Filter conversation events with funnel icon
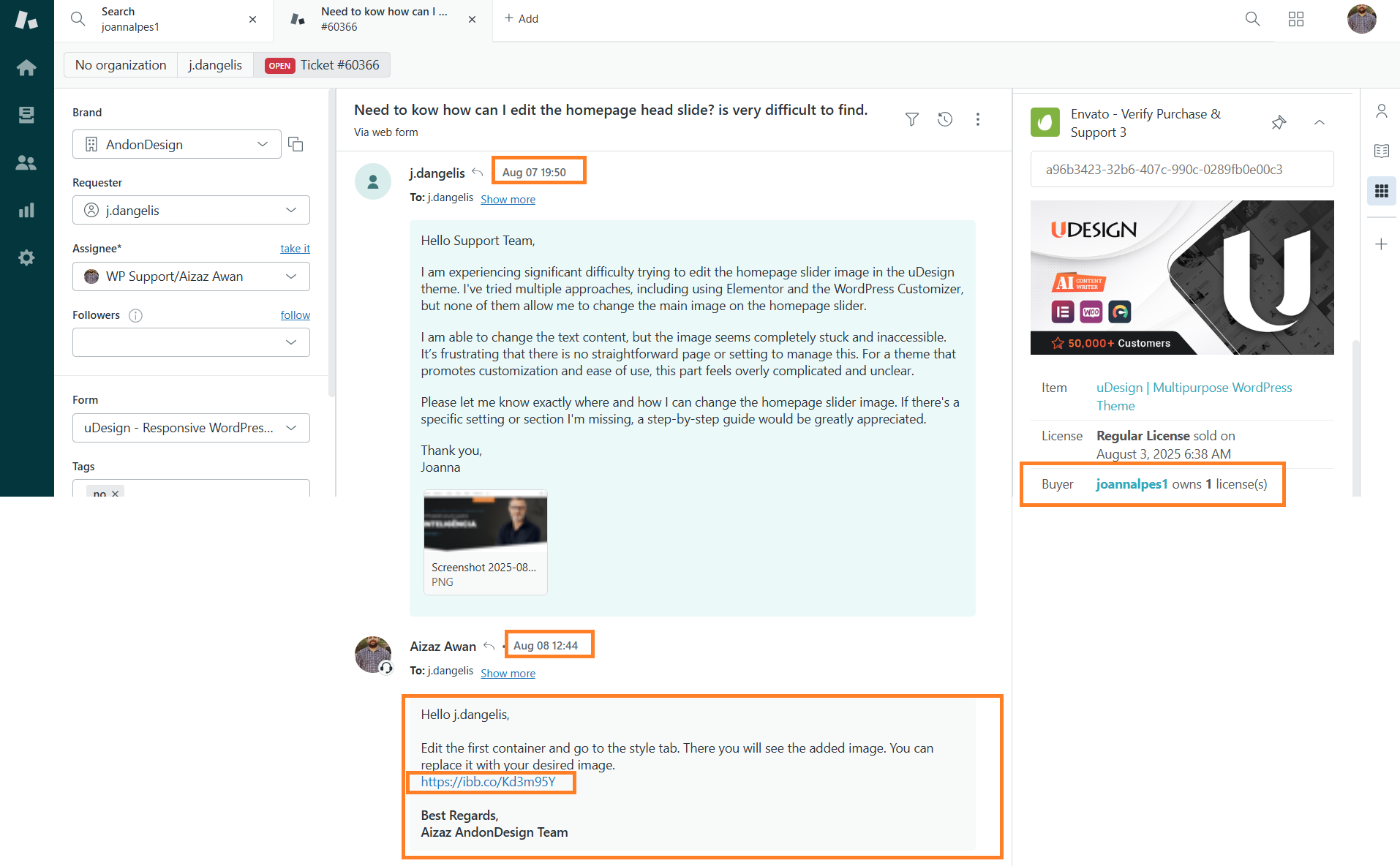Screen dimensions: 1400x866 911,119
